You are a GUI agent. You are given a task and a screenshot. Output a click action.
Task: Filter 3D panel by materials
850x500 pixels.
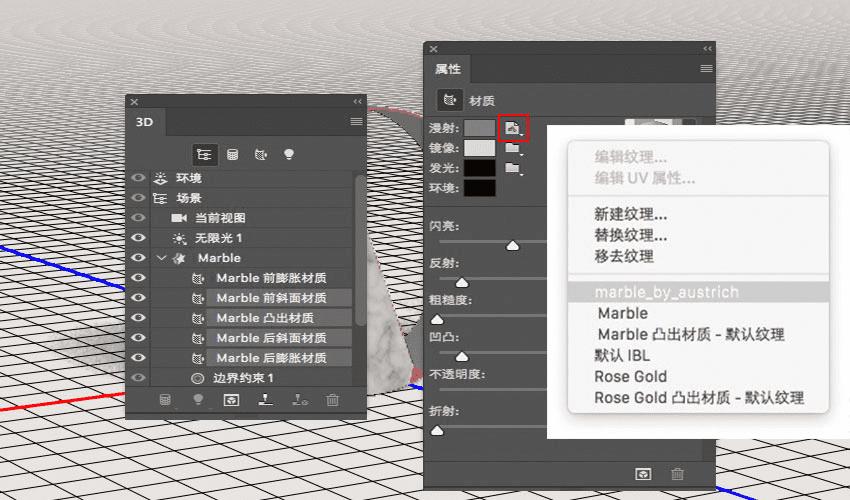(261, 155)
